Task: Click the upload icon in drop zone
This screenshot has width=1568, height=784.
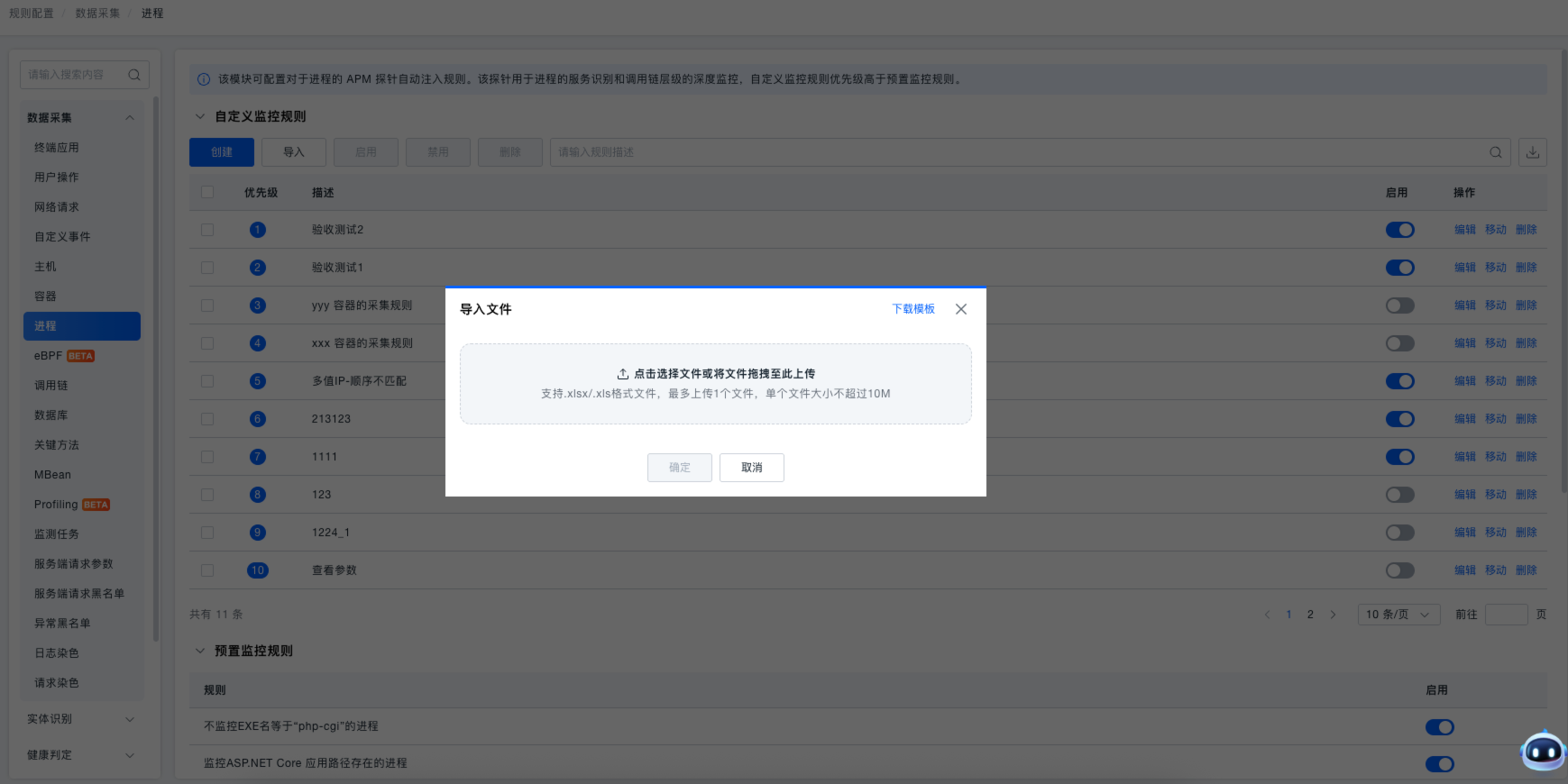Action: click(622, 374)
